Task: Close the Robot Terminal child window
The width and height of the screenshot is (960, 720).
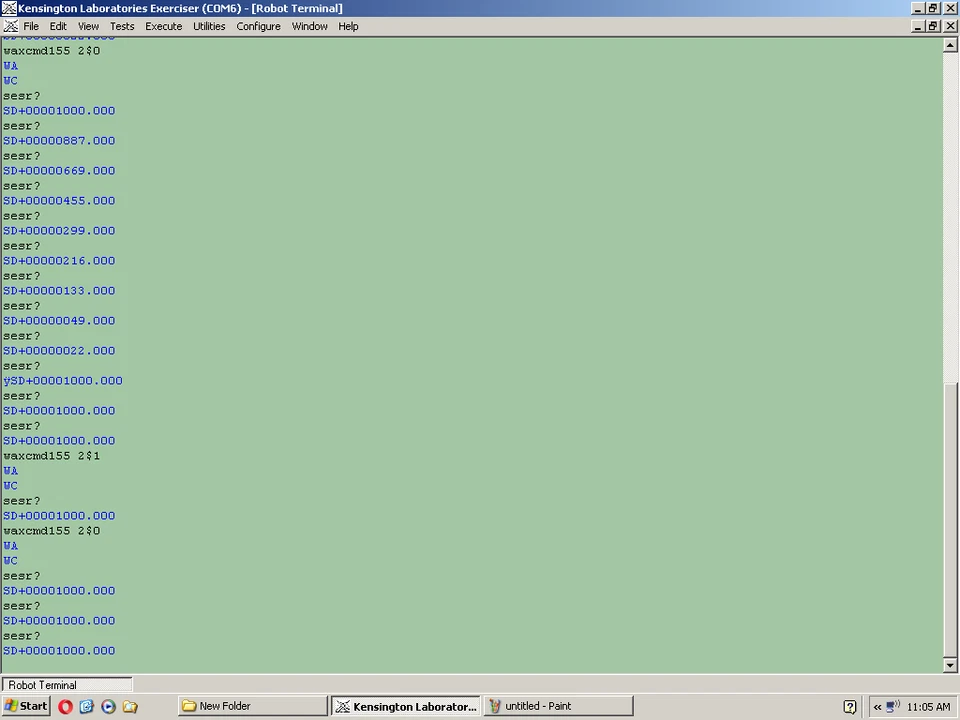Action: pyautogui.click(x=950, y=26)
